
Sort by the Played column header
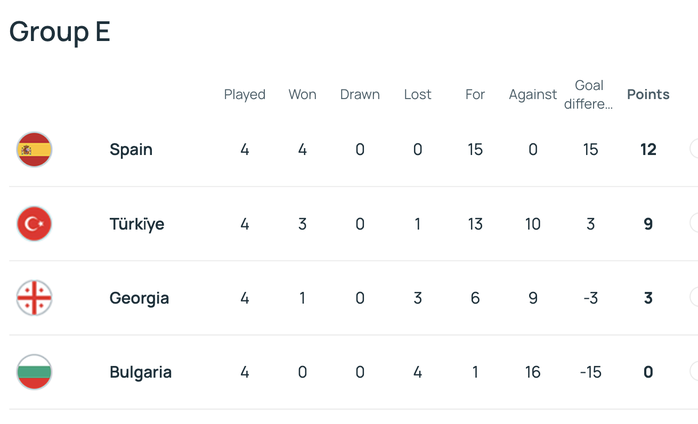point(245,95)
